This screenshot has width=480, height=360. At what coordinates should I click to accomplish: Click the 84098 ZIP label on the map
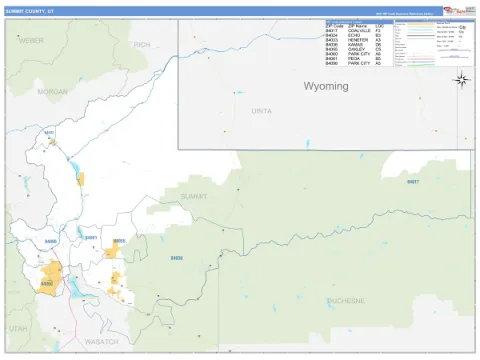50,241
